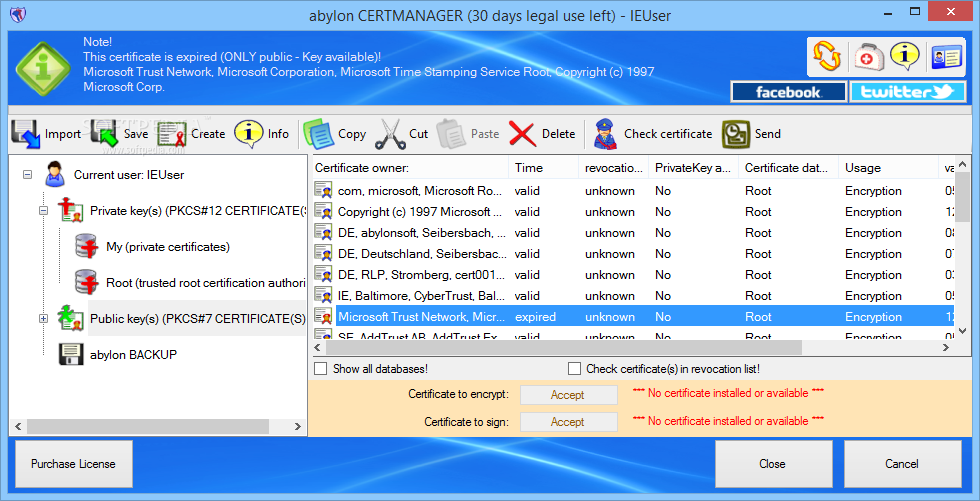Click the certificate list vertical scrollbar thumb
Viewport: 980px width, 501px height.
pyautogui.click(x=963, y=198)
